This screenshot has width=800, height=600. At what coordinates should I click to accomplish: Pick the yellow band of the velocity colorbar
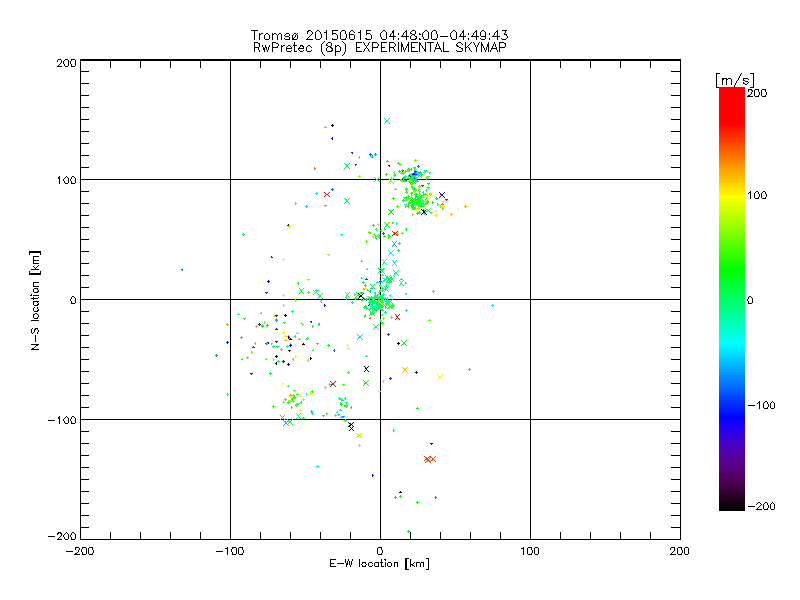(x=732, y=196)
